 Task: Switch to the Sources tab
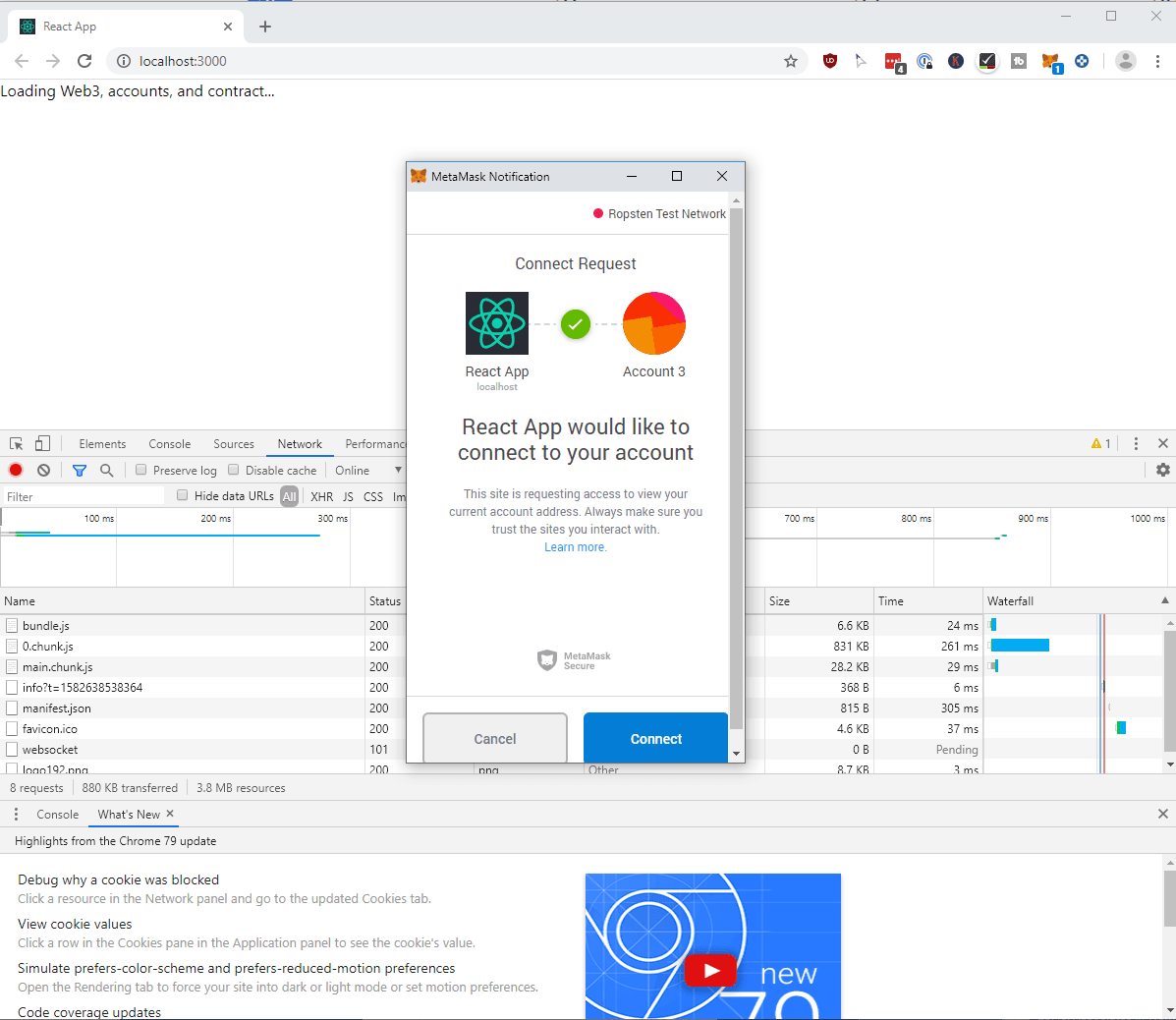pos(233,444)
